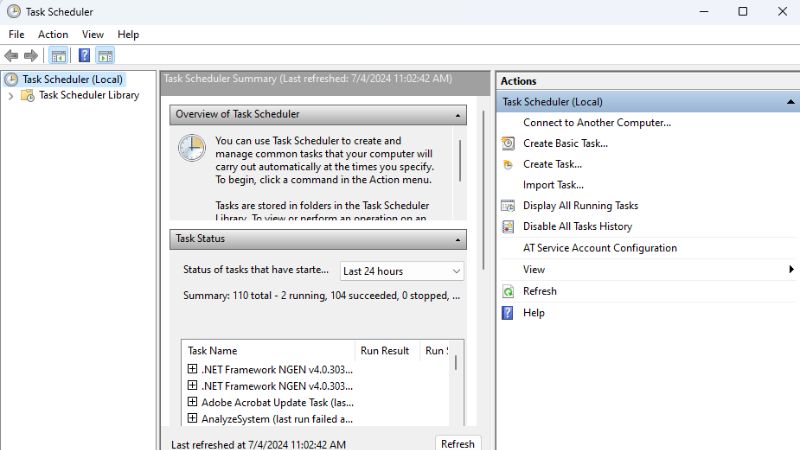
Task: Click the green Refresh icon in Actions pane
Action: [508, 291]
